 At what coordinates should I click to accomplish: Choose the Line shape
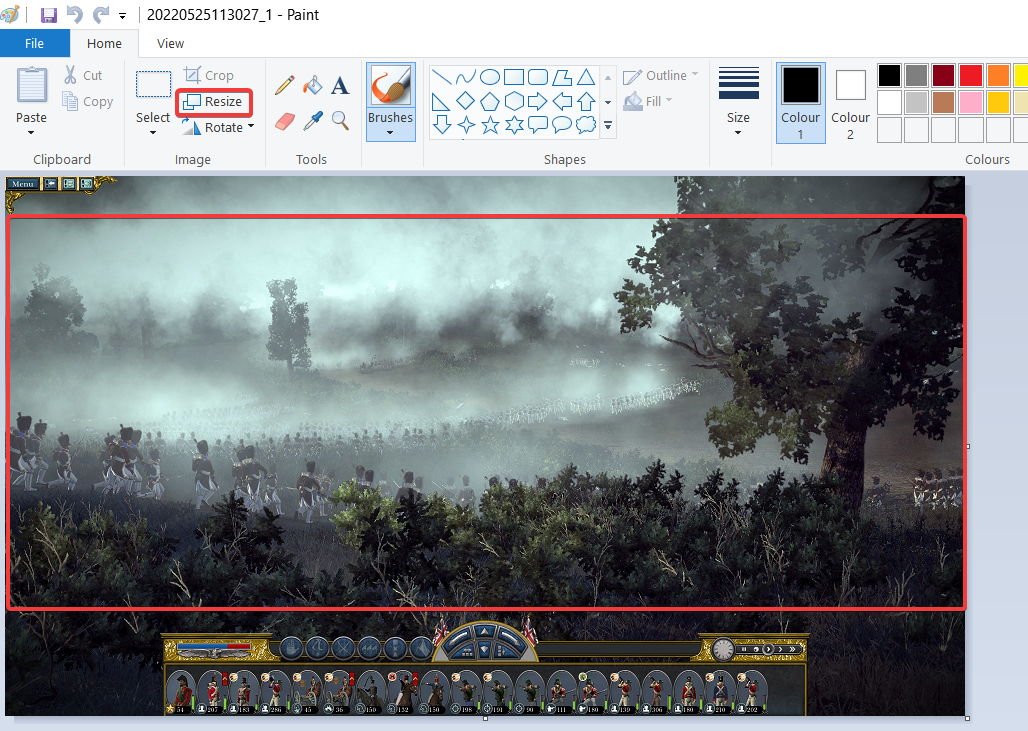coord(441,77)
